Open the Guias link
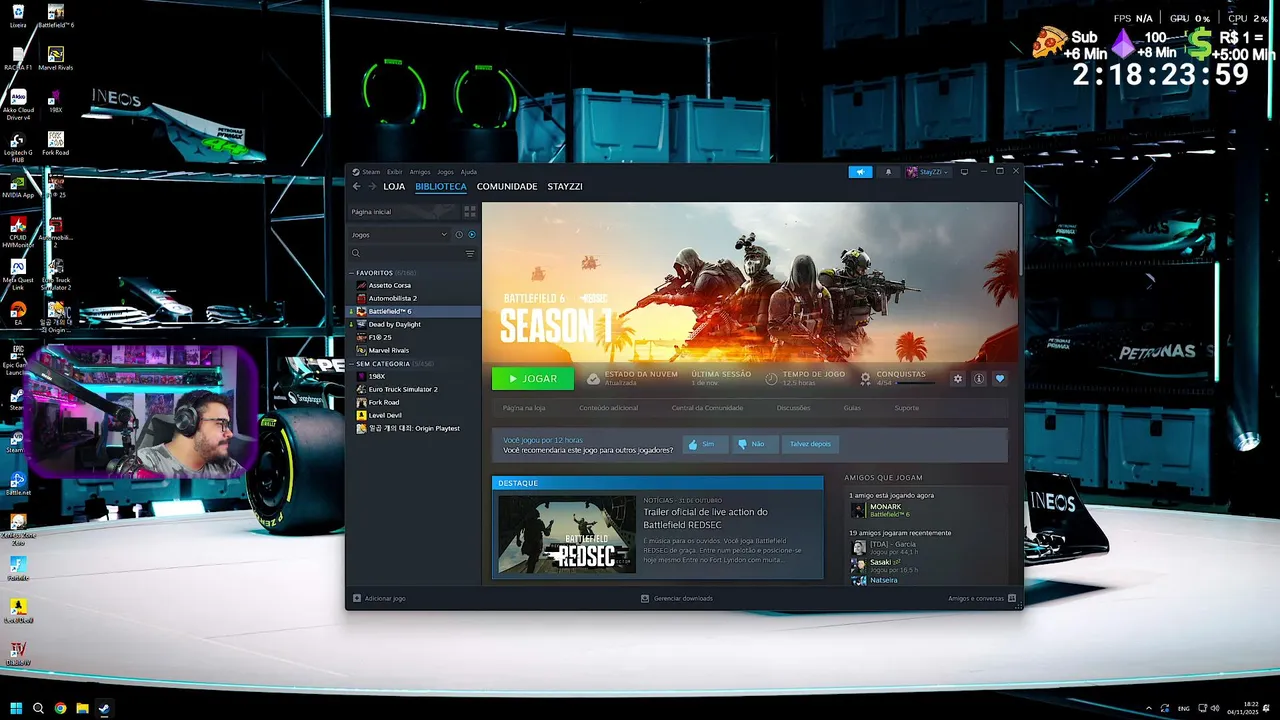Image resolution: width=1280 pixels, height=720 pixels. click(852, 408)
